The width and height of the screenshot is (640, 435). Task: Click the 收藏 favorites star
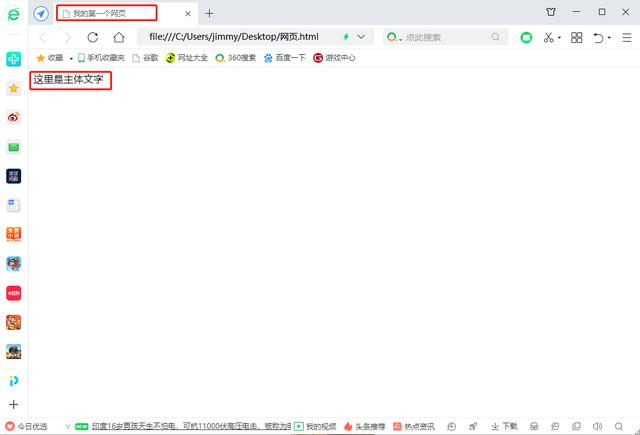(49, 58)
